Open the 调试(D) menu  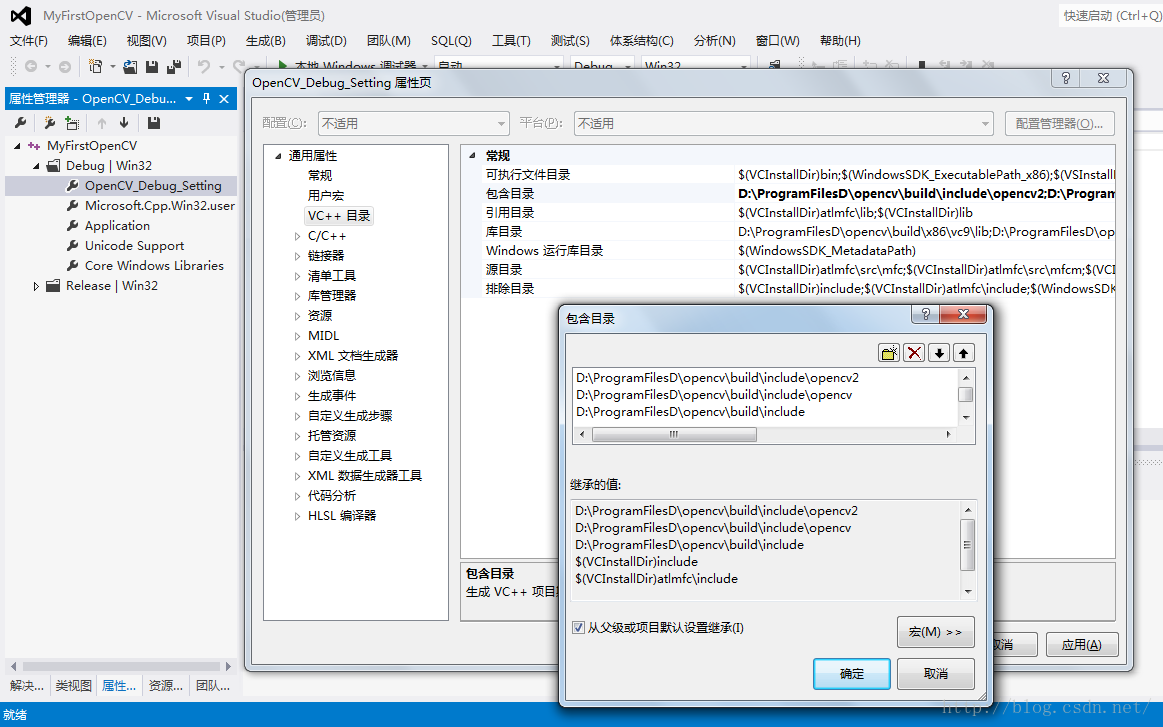(x=326, y=41)
